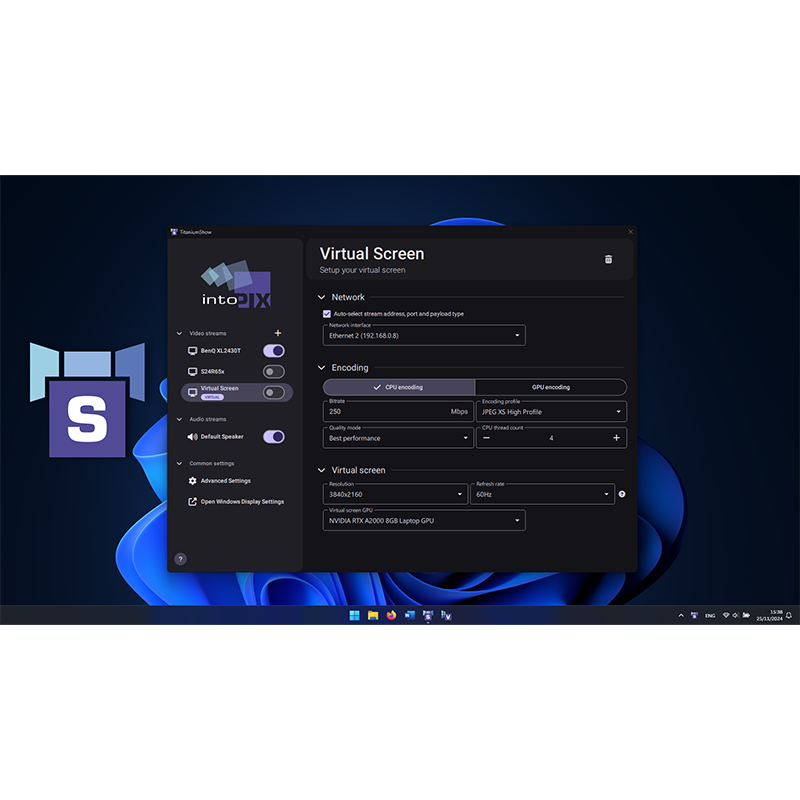Increase the CPU thread count with plus
Viewport: 800px width, 800px height.
[616, 438]
